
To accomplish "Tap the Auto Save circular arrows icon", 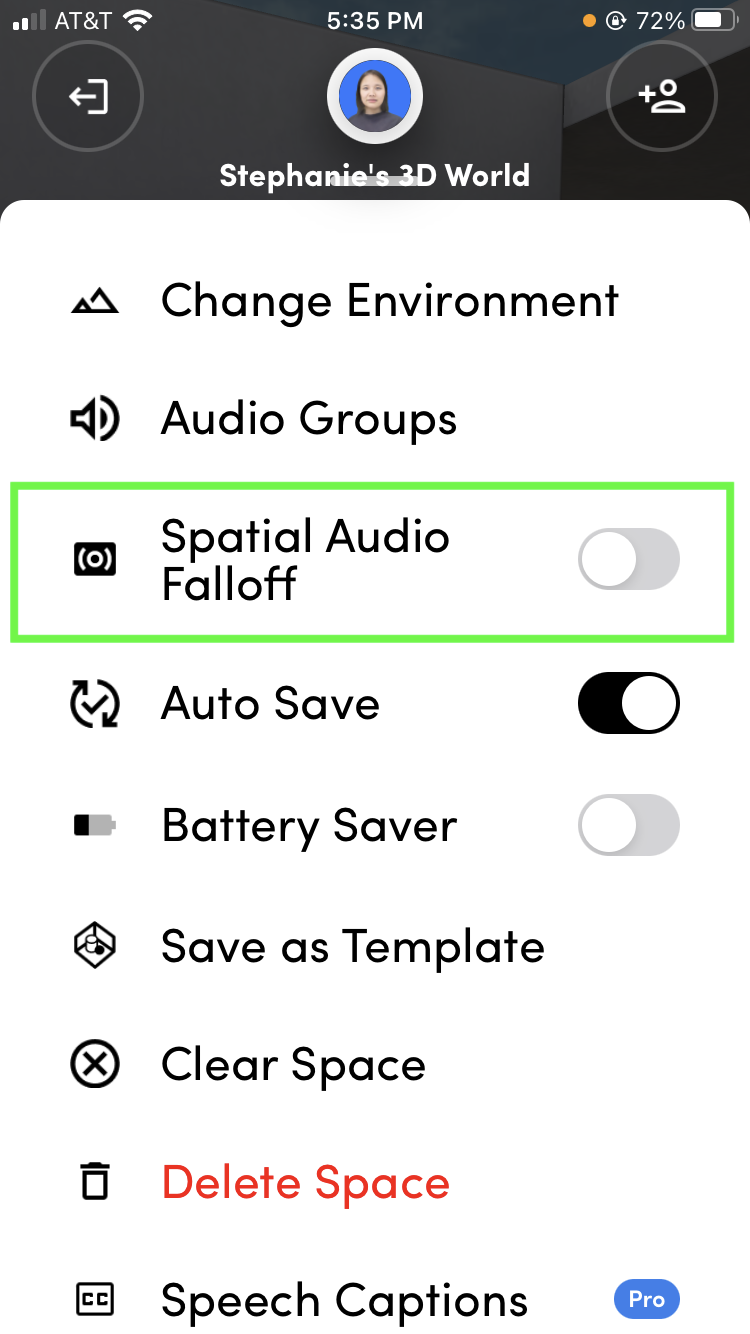I will tap(95, 704).
